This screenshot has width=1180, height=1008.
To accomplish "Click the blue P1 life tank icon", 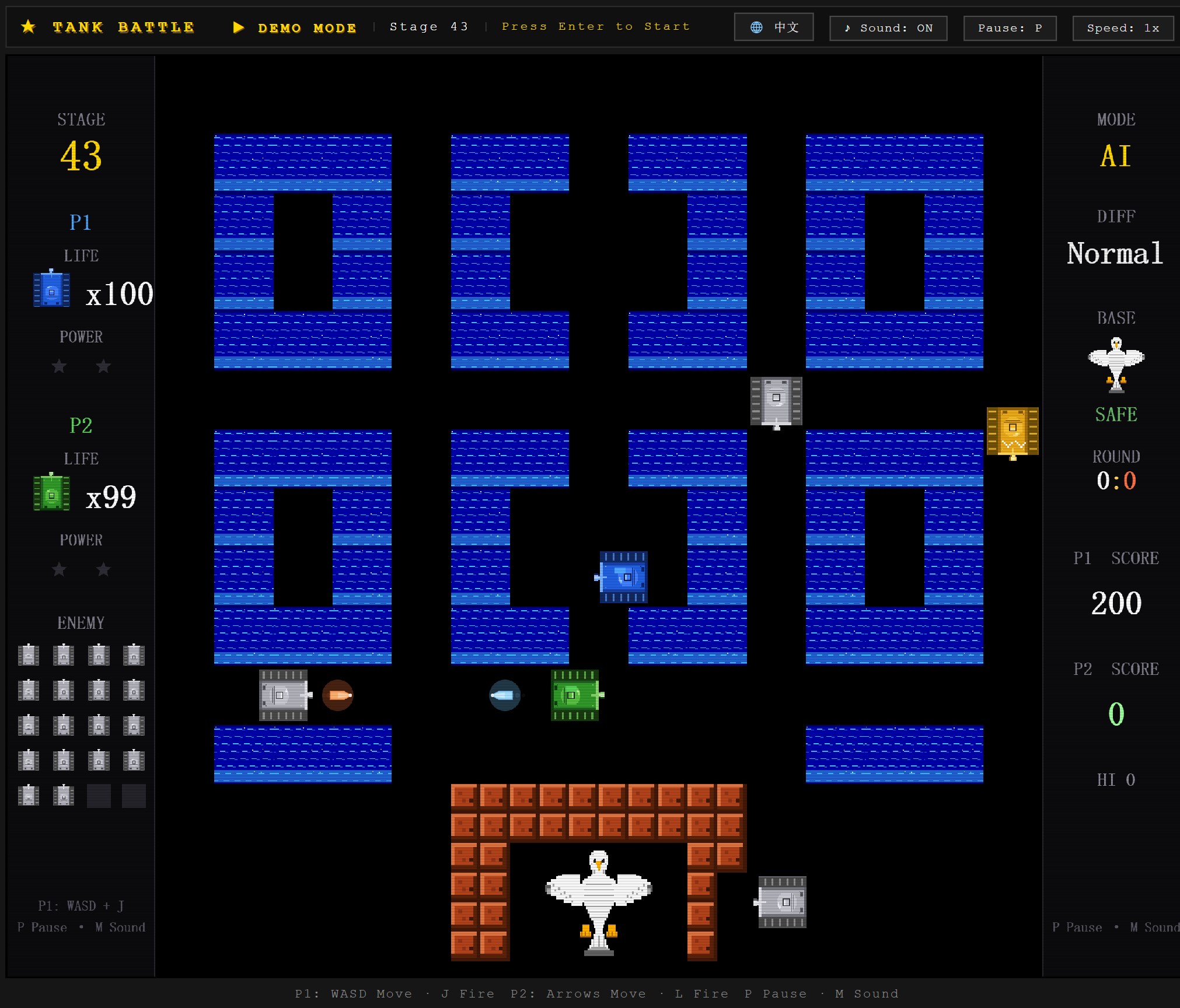I will [51, 288].
